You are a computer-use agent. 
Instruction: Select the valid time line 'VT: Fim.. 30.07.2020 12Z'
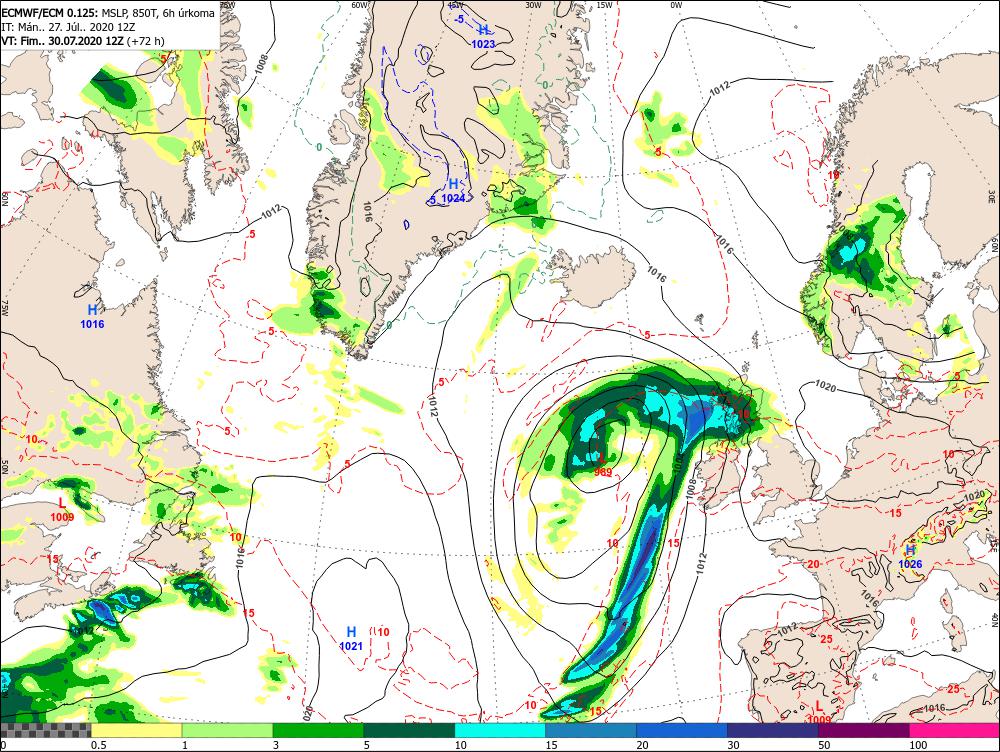click(62, 41)
